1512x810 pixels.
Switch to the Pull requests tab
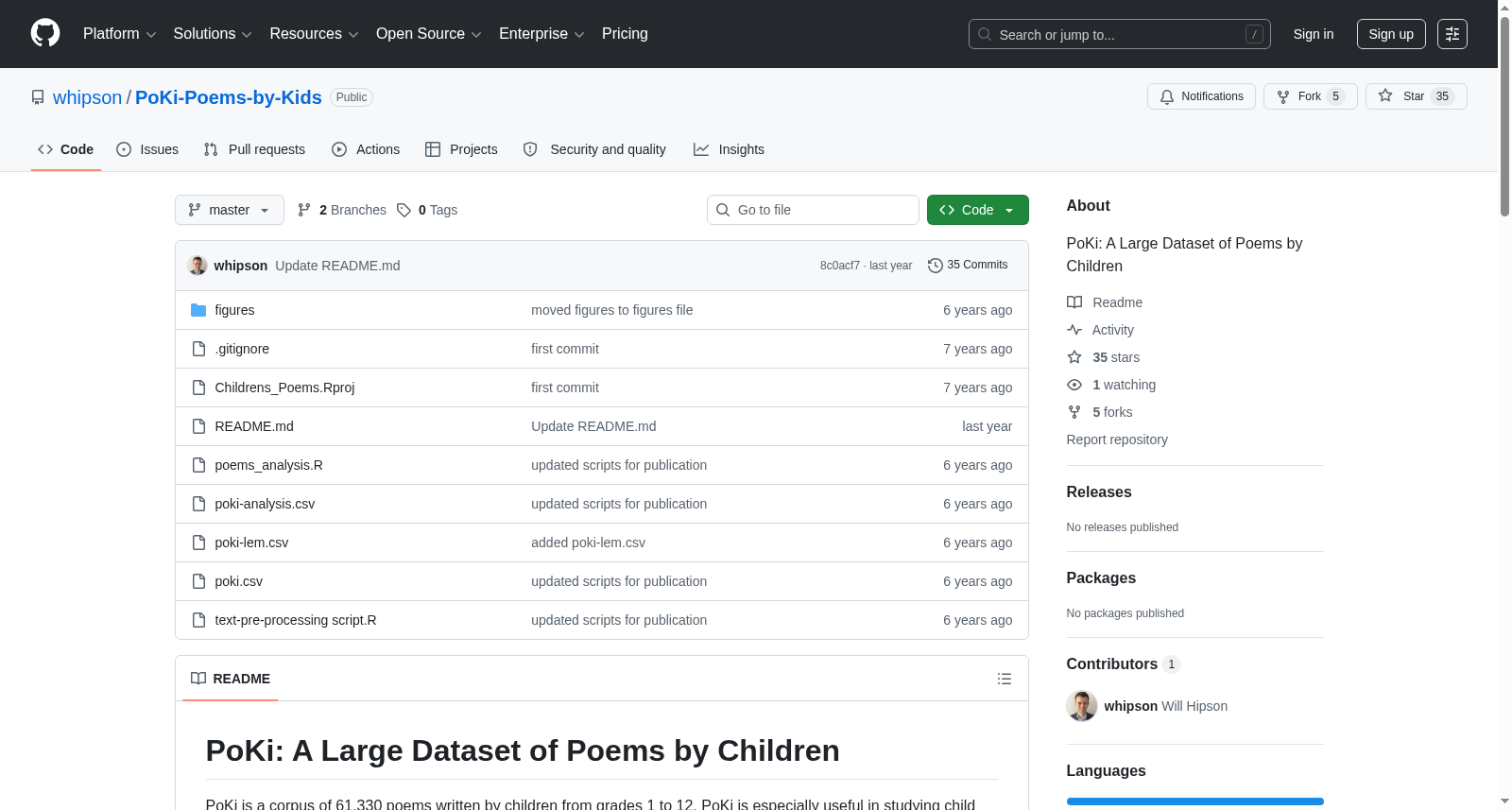[x=254, y=149]
